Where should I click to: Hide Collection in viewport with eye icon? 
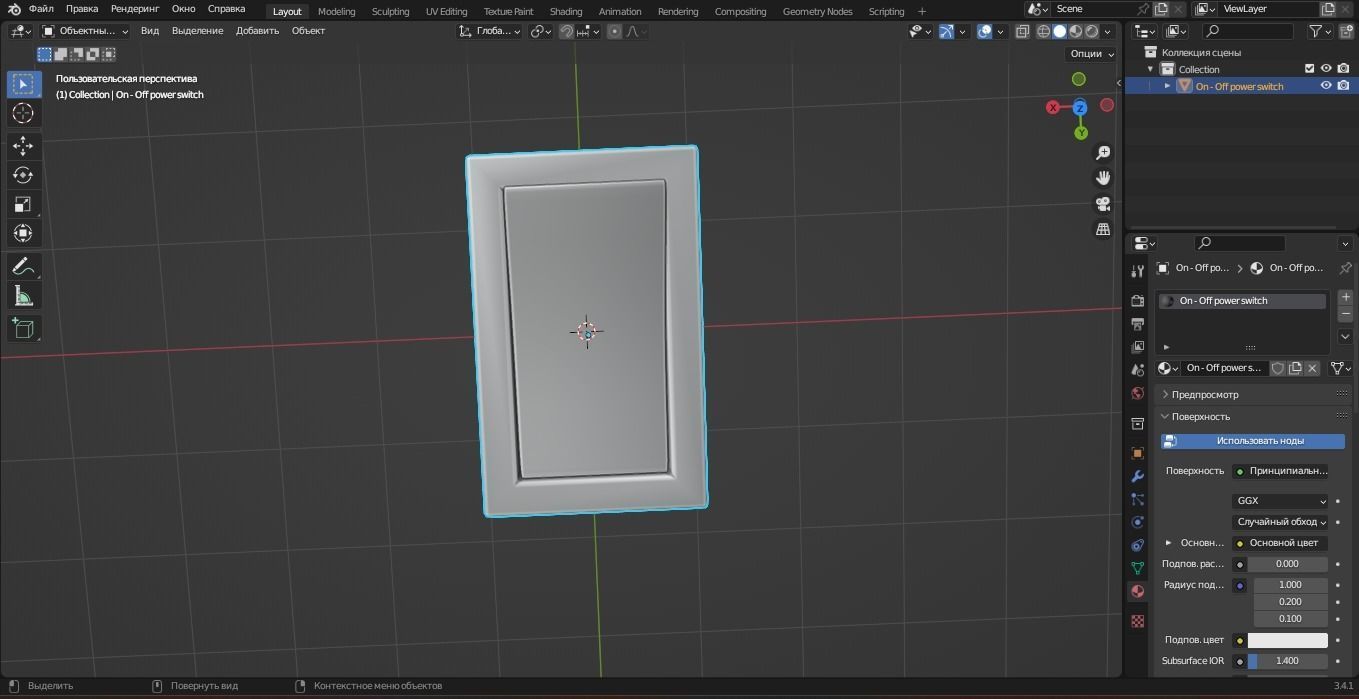[1326, 69]
